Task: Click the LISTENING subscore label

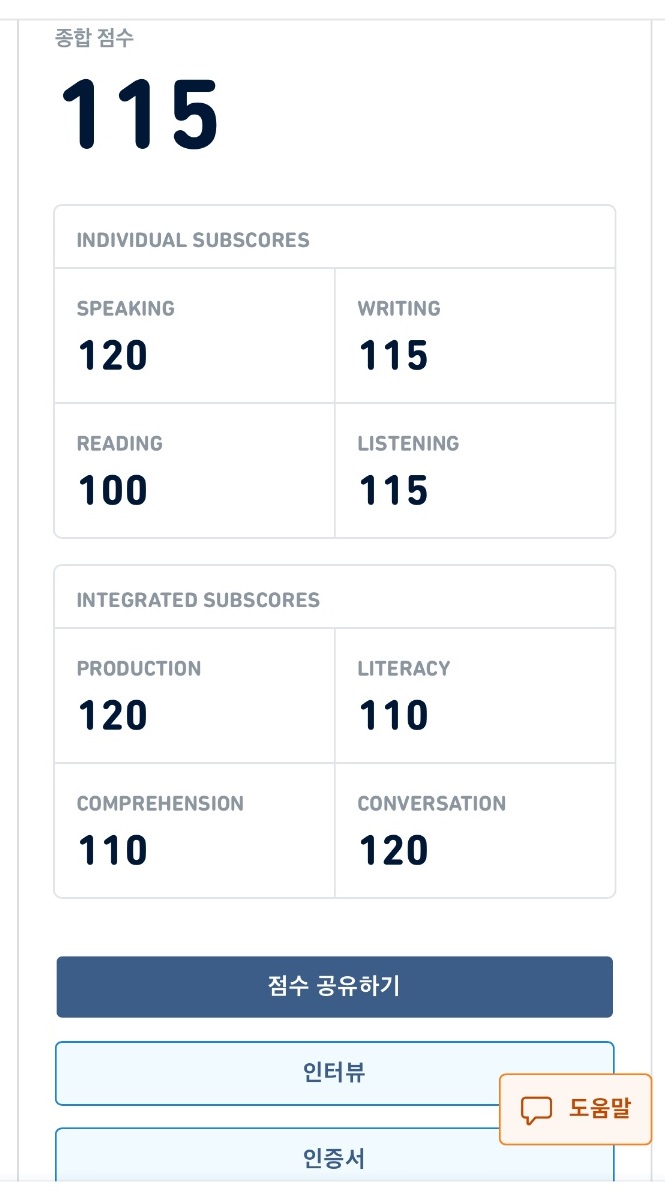Action: (408, 443)
